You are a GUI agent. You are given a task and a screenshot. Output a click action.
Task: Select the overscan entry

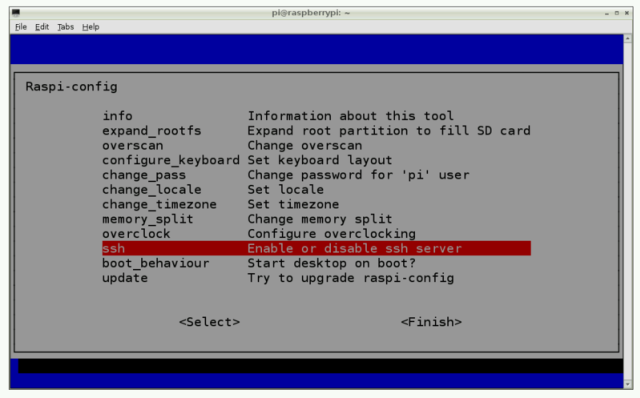(x=316, y=145)
